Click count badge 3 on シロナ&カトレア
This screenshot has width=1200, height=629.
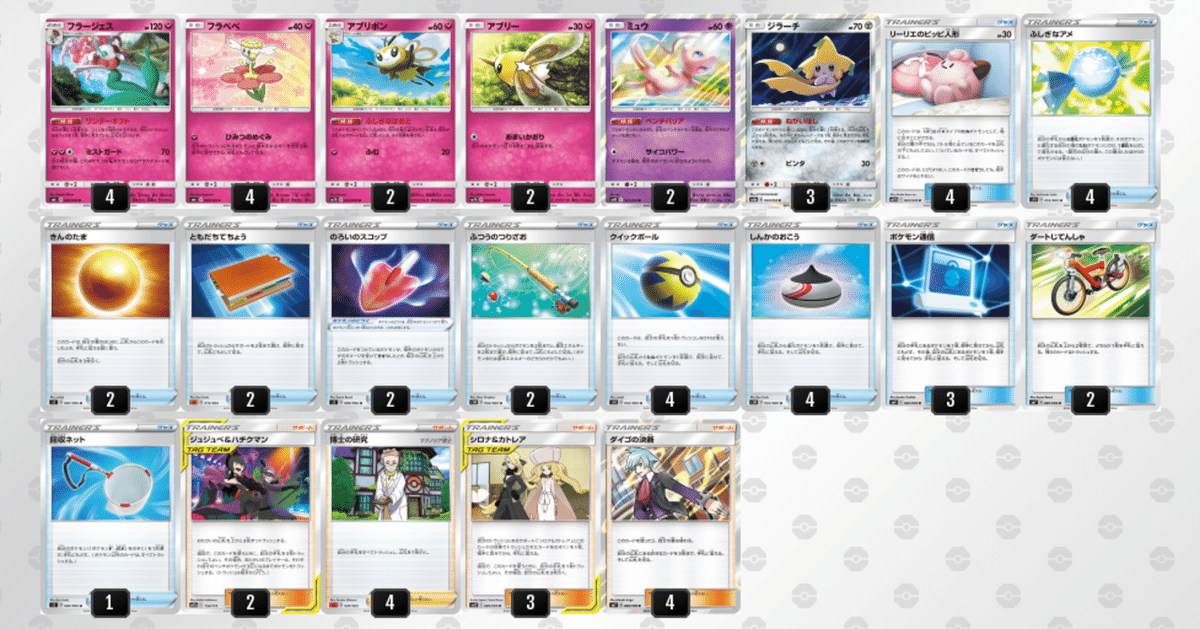click(x=531, y=601)
